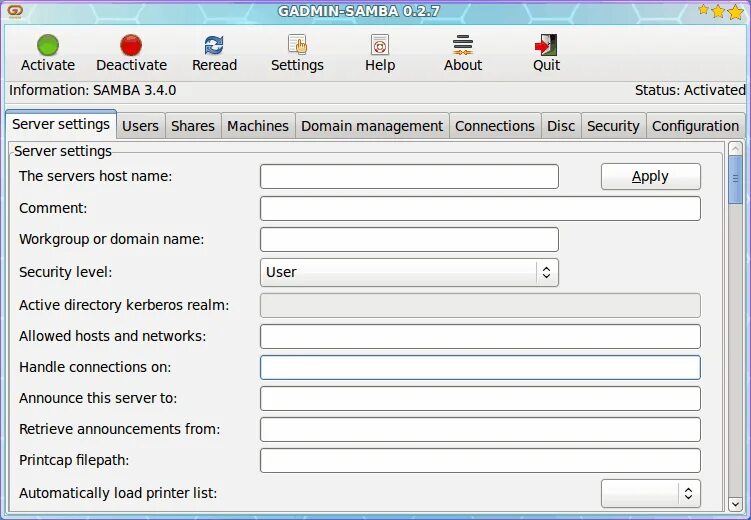This screenshot has width=751, height=520.
Task: Focus Announce this server to field
Action: (480, 398)
